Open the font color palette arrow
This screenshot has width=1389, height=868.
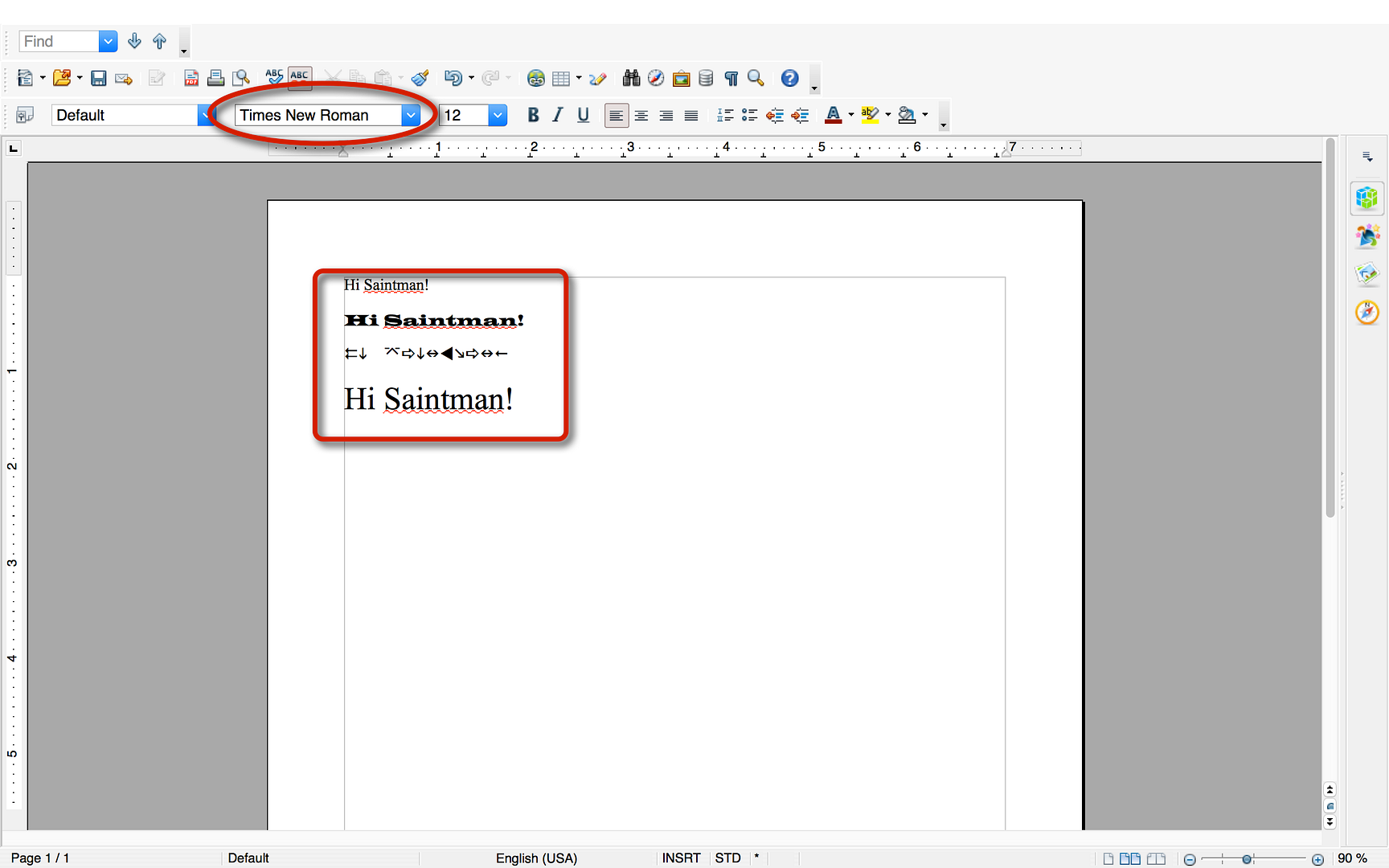pos(850,115)
